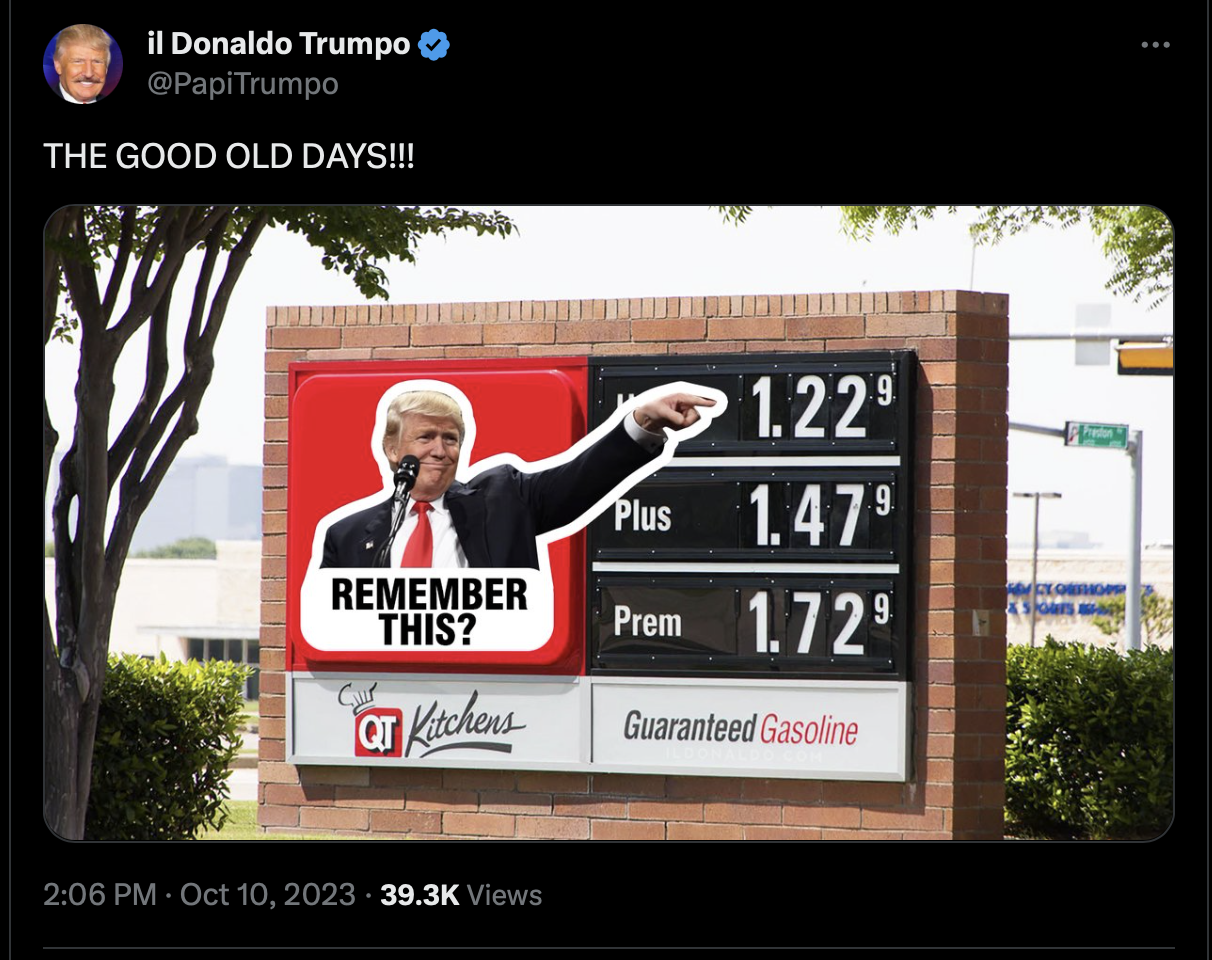Screen dimensions: 1212x960
Task: Click the Oct 10, 2023 date
Action: click(x=268, y=894)
